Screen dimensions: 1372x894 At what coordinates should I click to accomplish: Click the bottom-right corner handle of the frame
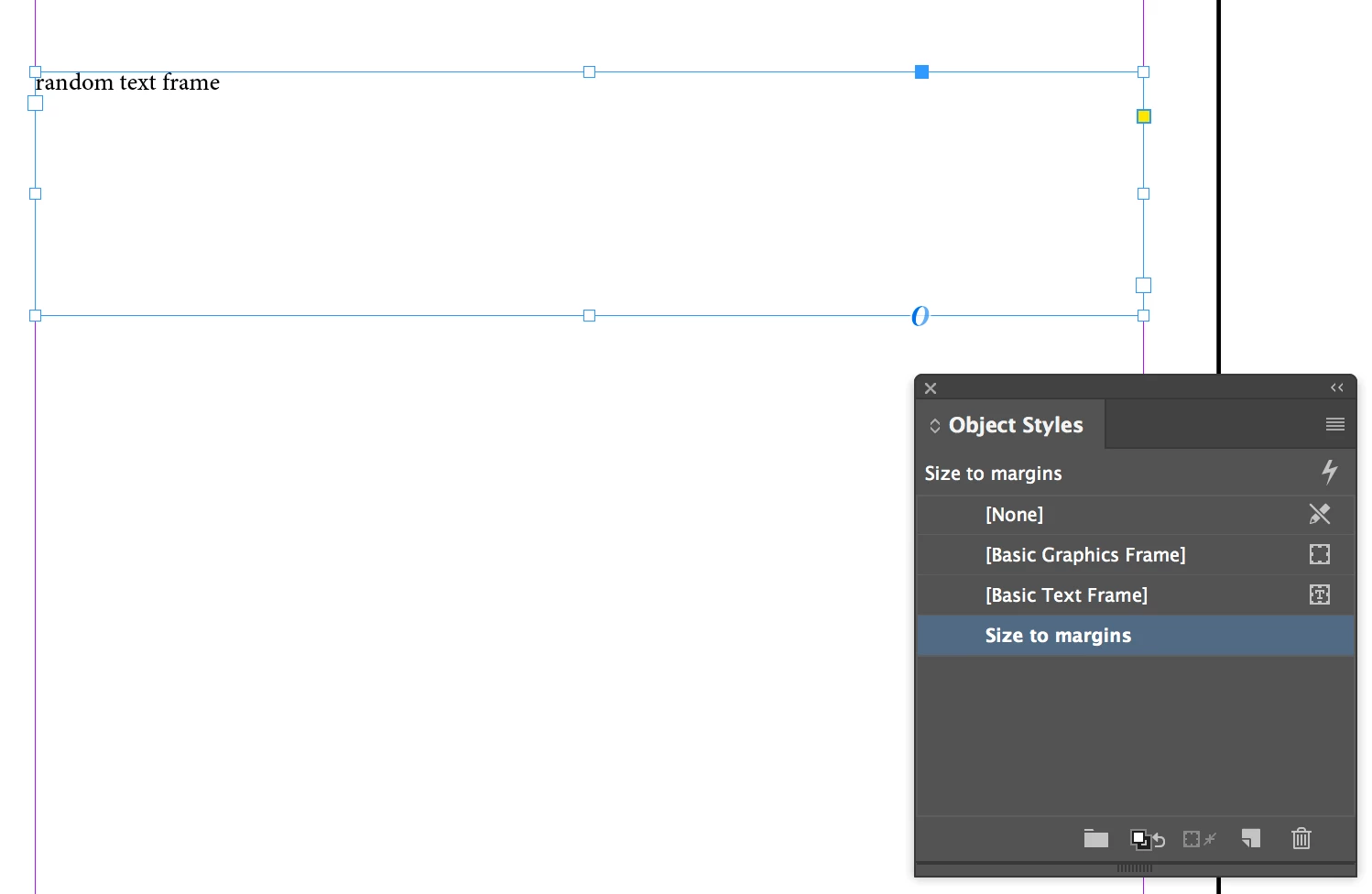[1143, 315]
